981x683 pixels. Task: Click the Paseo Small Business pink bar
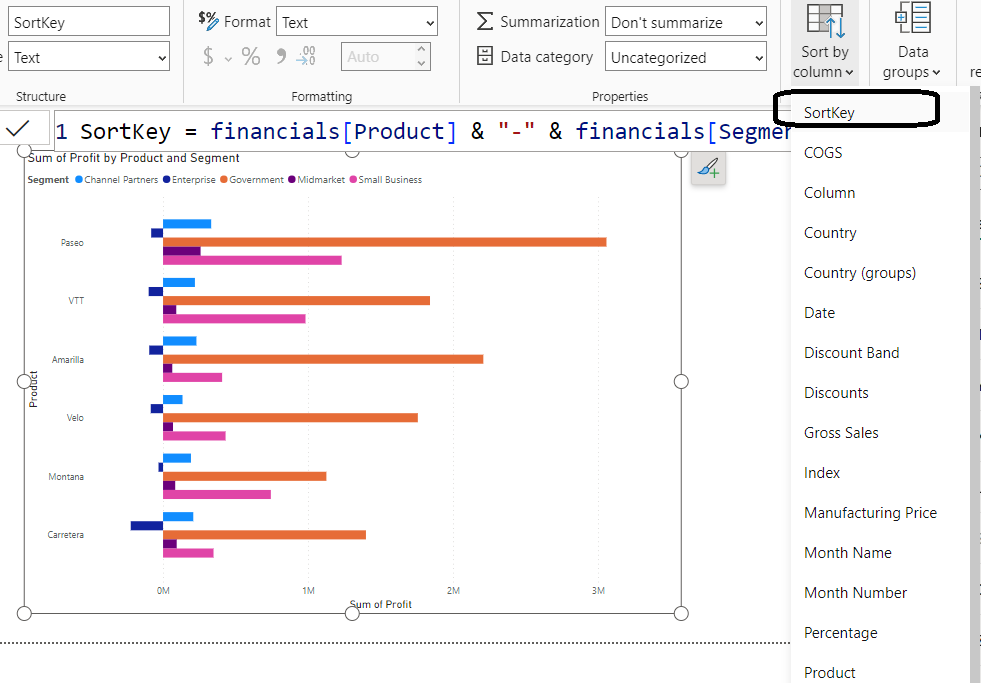[x=252, y=260]
